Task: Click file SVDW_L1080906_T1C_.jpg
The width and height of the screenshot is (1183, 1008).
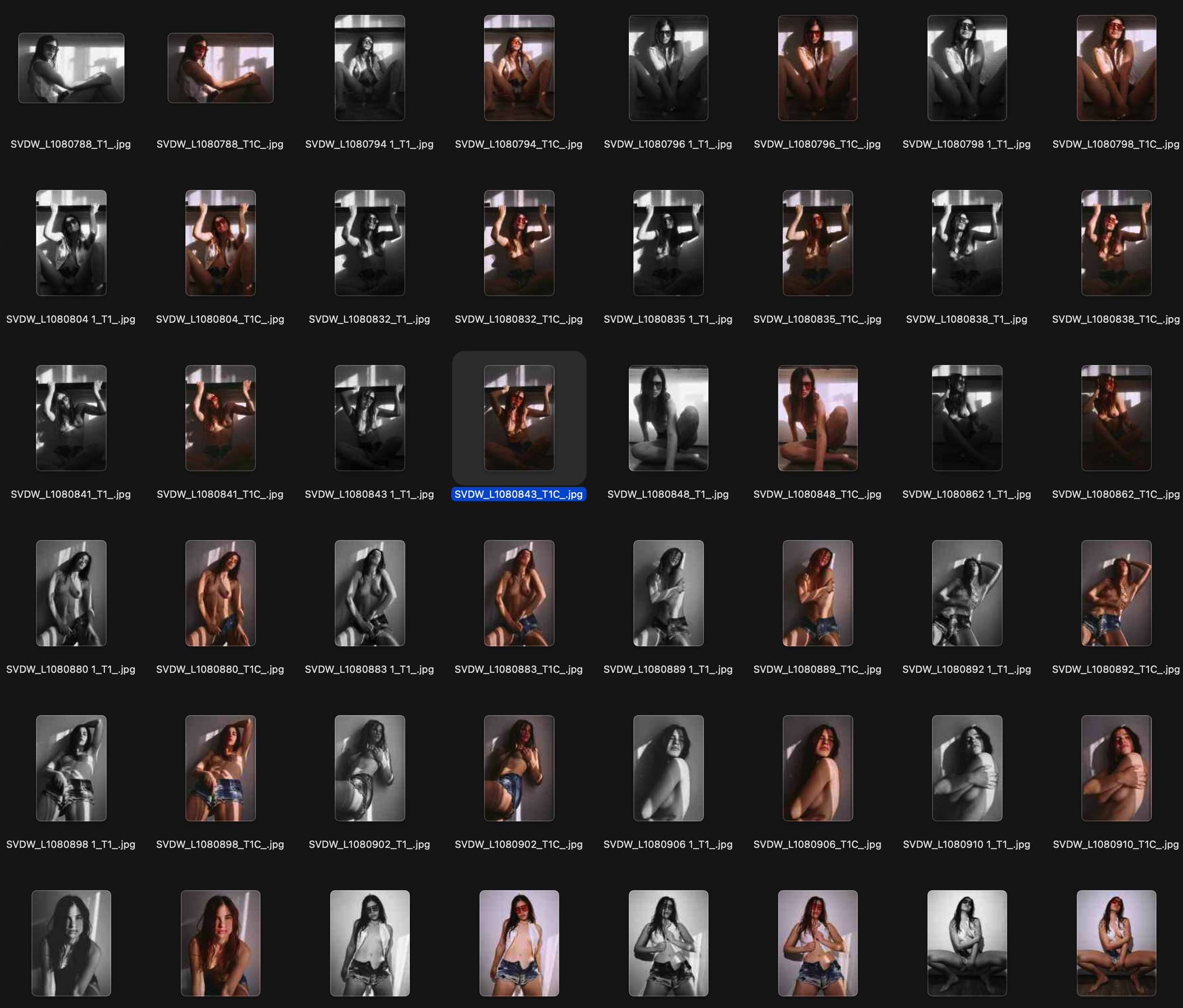Action: click(x=818, y=768)
